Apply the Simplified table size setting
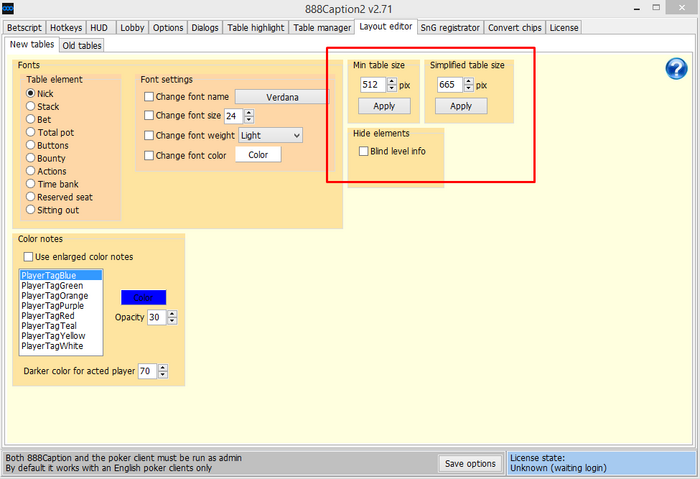The width and height of the screenshot is (700, 479). (461, 106)
